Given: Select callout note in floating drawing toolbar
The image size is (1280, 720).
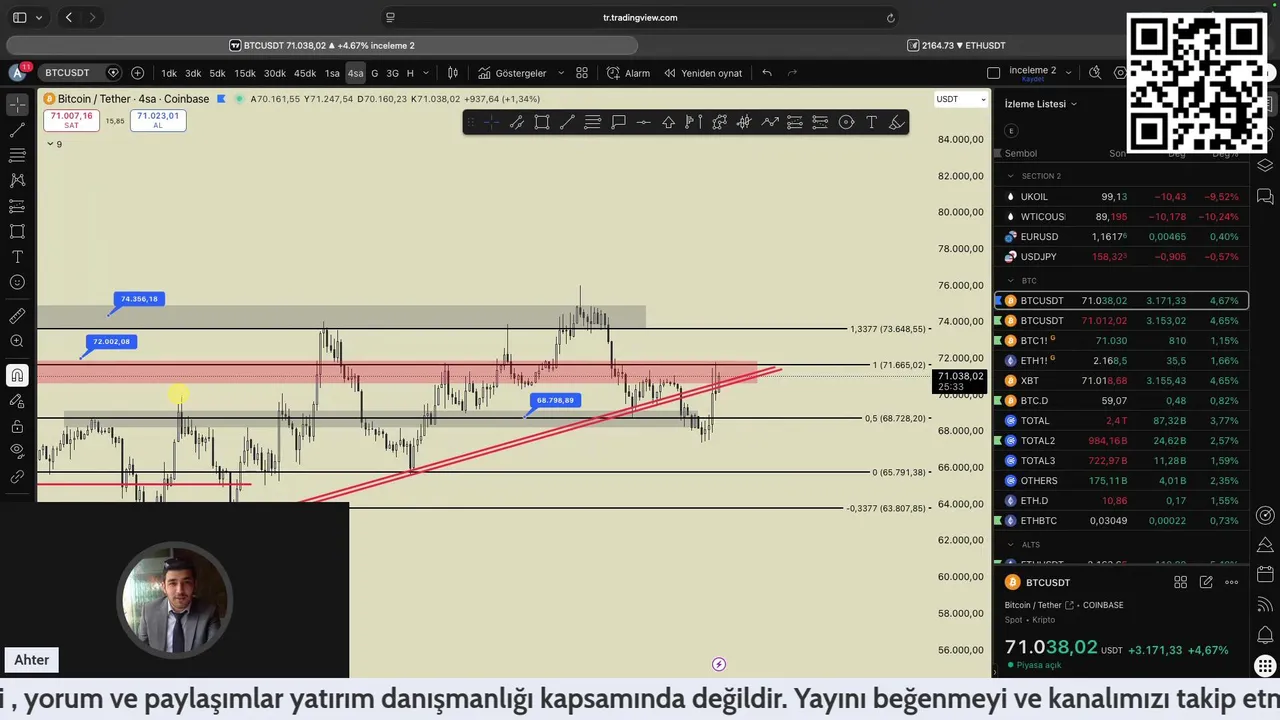Looking at the screenshot, I should pyautogui.click(x=618, y=122).
